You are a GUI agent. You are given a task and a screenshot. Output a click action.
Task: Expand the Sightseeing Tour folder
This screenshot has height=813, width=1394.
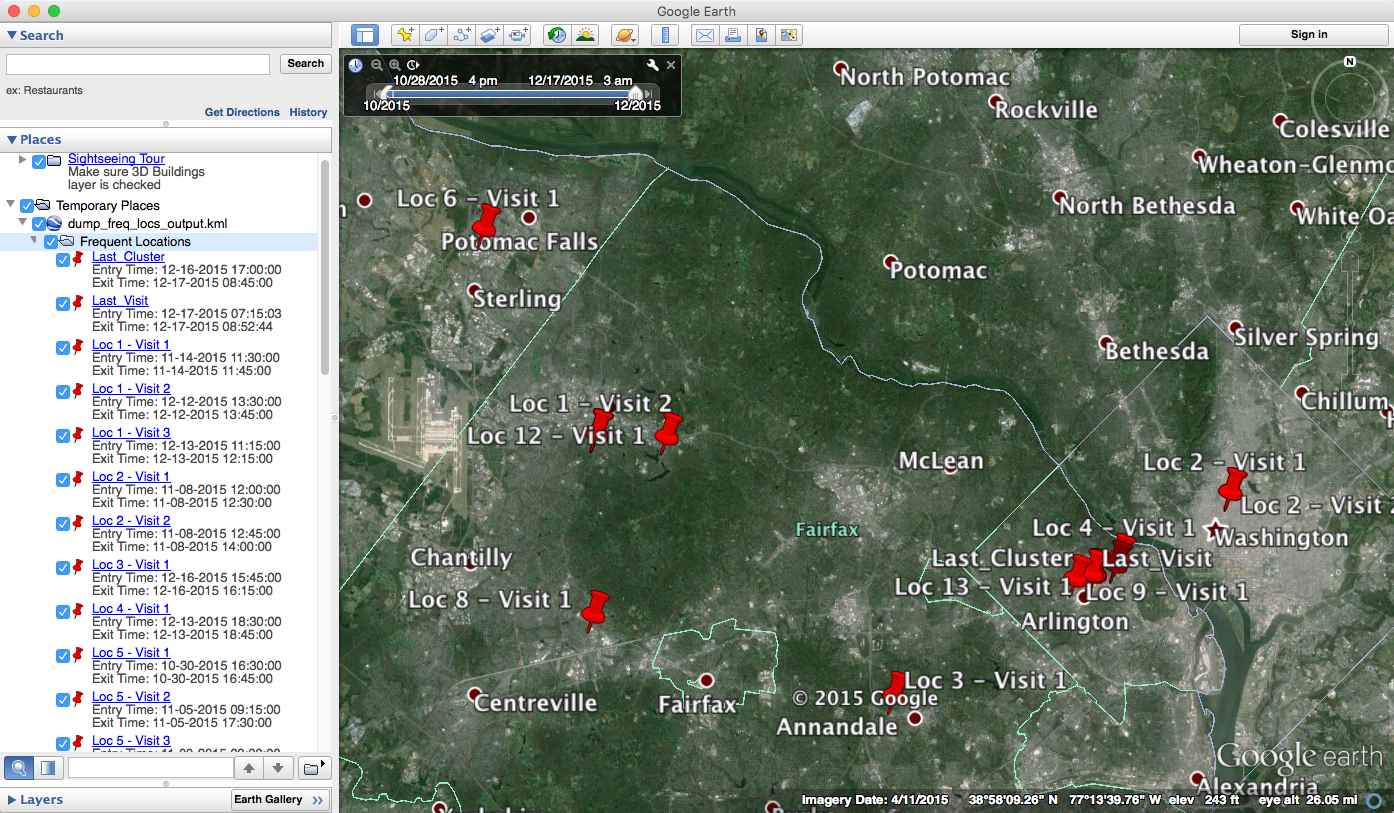(x=23, y=160)
